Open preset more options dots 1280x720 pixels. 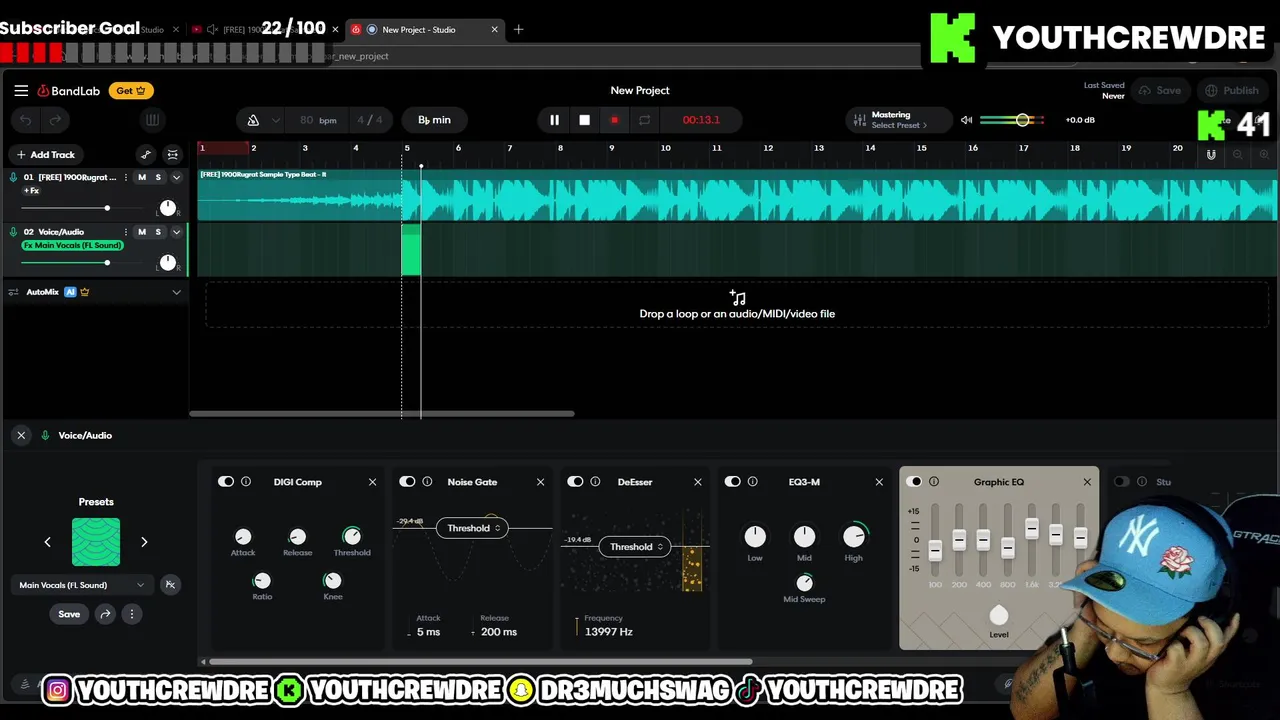pos(131,614)
